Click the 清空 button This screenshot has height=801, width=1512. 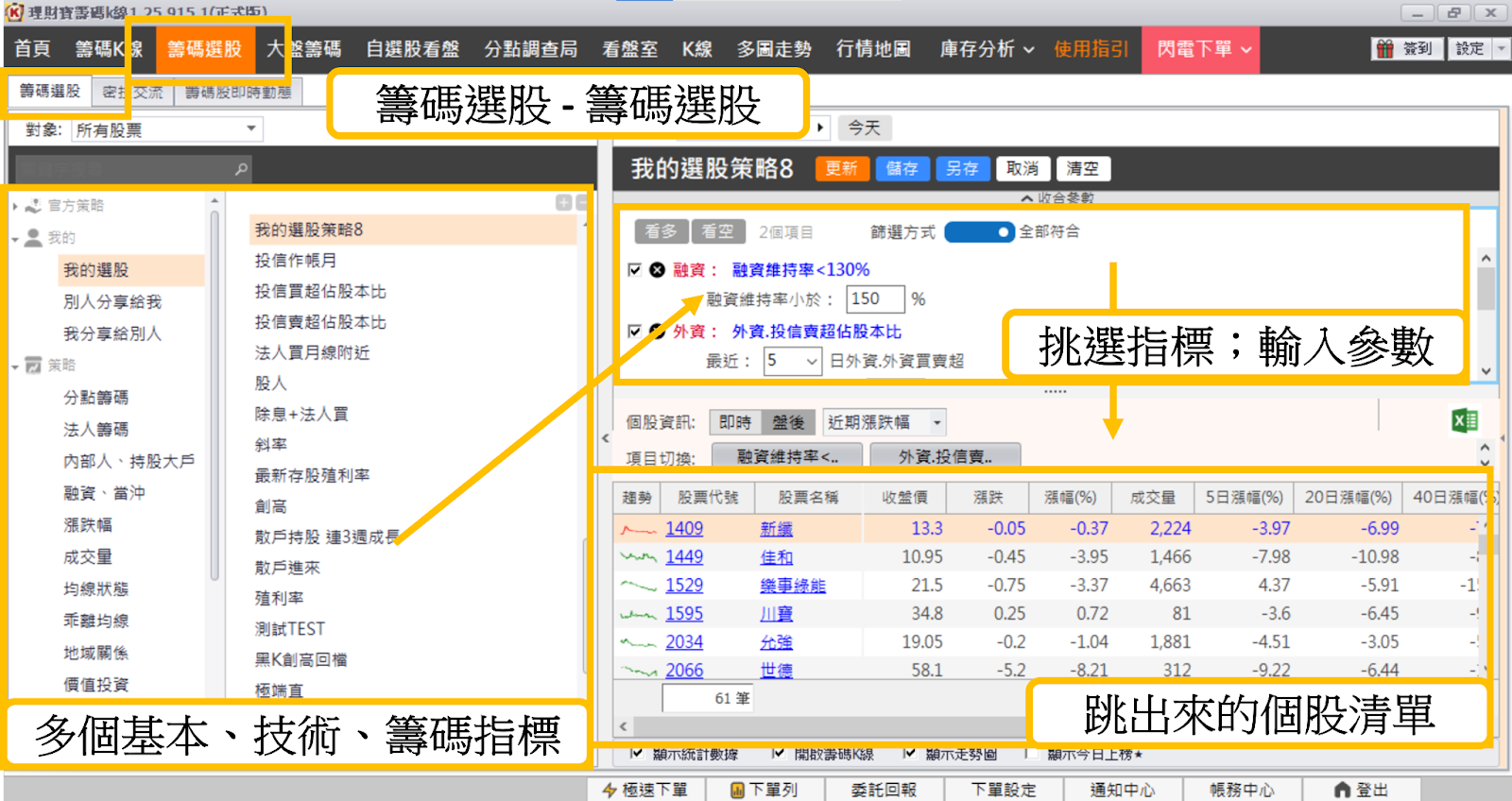point(1083,168)
